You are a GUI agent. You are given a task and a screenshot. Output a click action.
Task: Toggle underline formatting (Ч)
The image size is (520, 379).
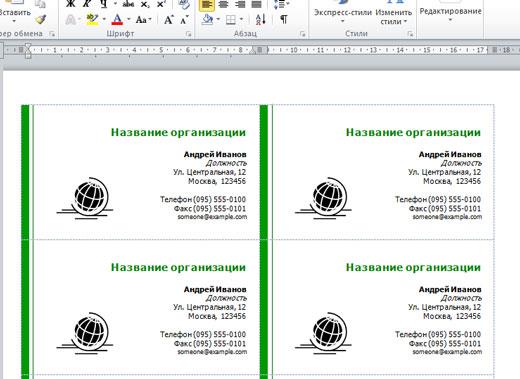[x=104, y=3]
